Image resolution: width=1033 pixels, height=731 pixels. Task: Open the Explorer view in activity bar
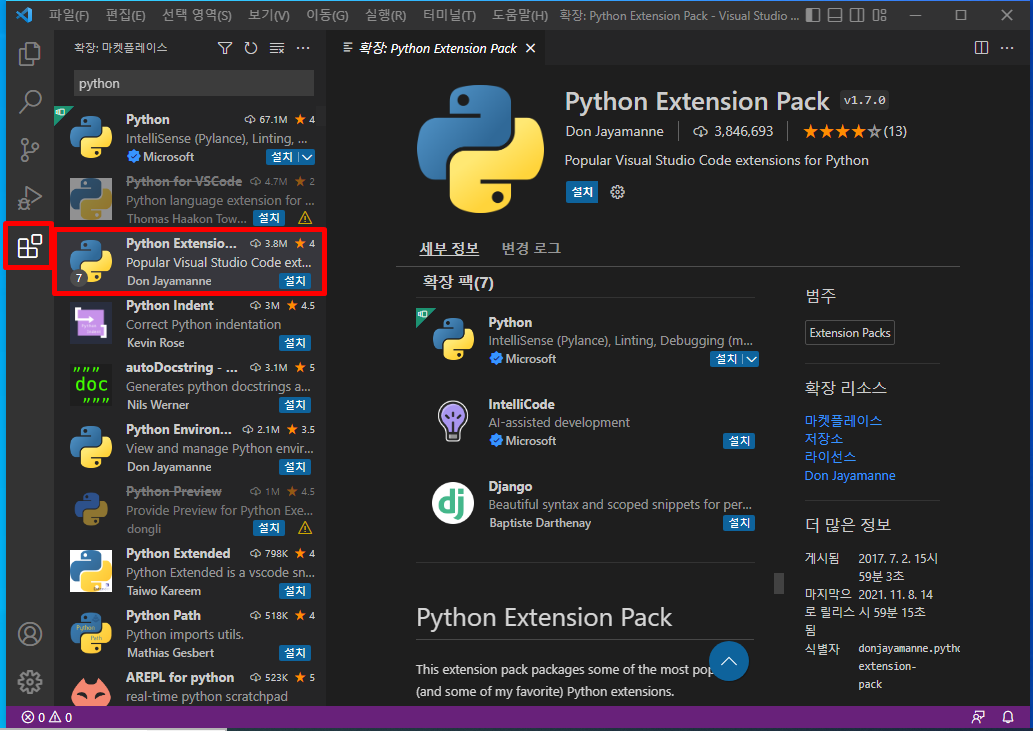pos(30,54)
